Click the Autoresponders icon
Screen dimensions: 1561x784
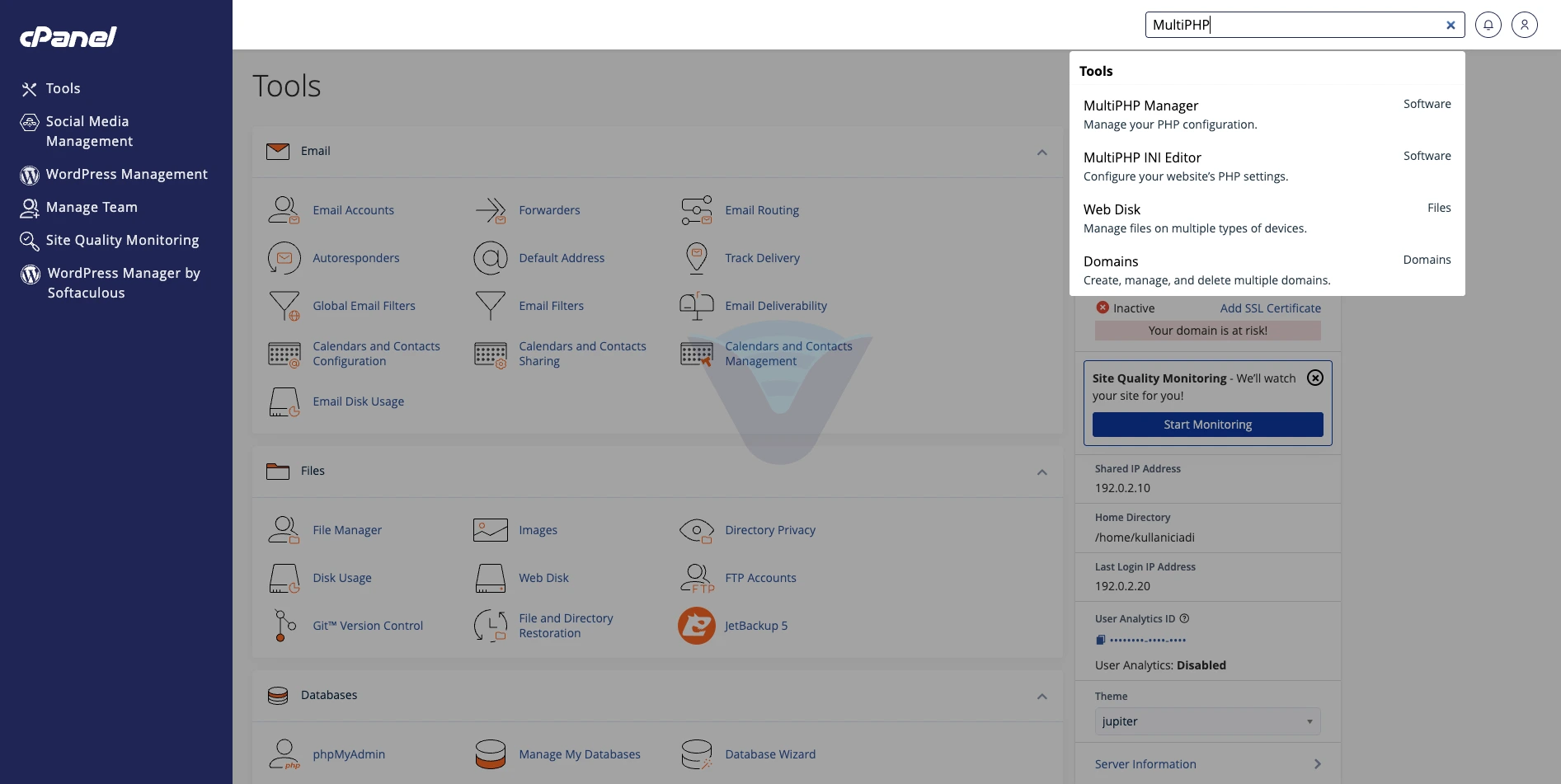pyautogui.click(x=284, y=258)
